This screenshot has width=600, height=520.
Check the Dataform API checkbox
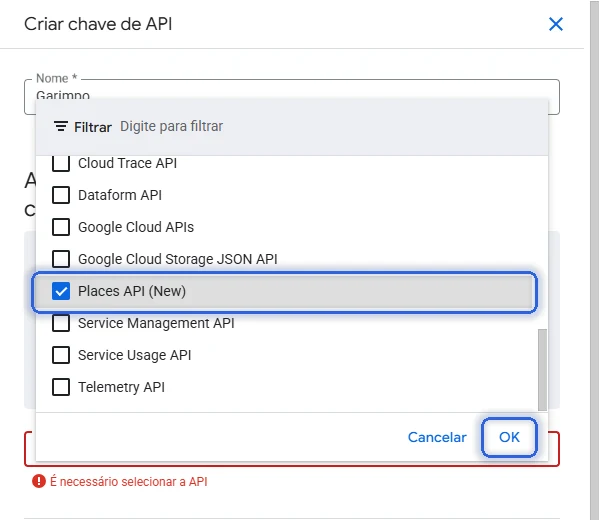tap(61, 195)
